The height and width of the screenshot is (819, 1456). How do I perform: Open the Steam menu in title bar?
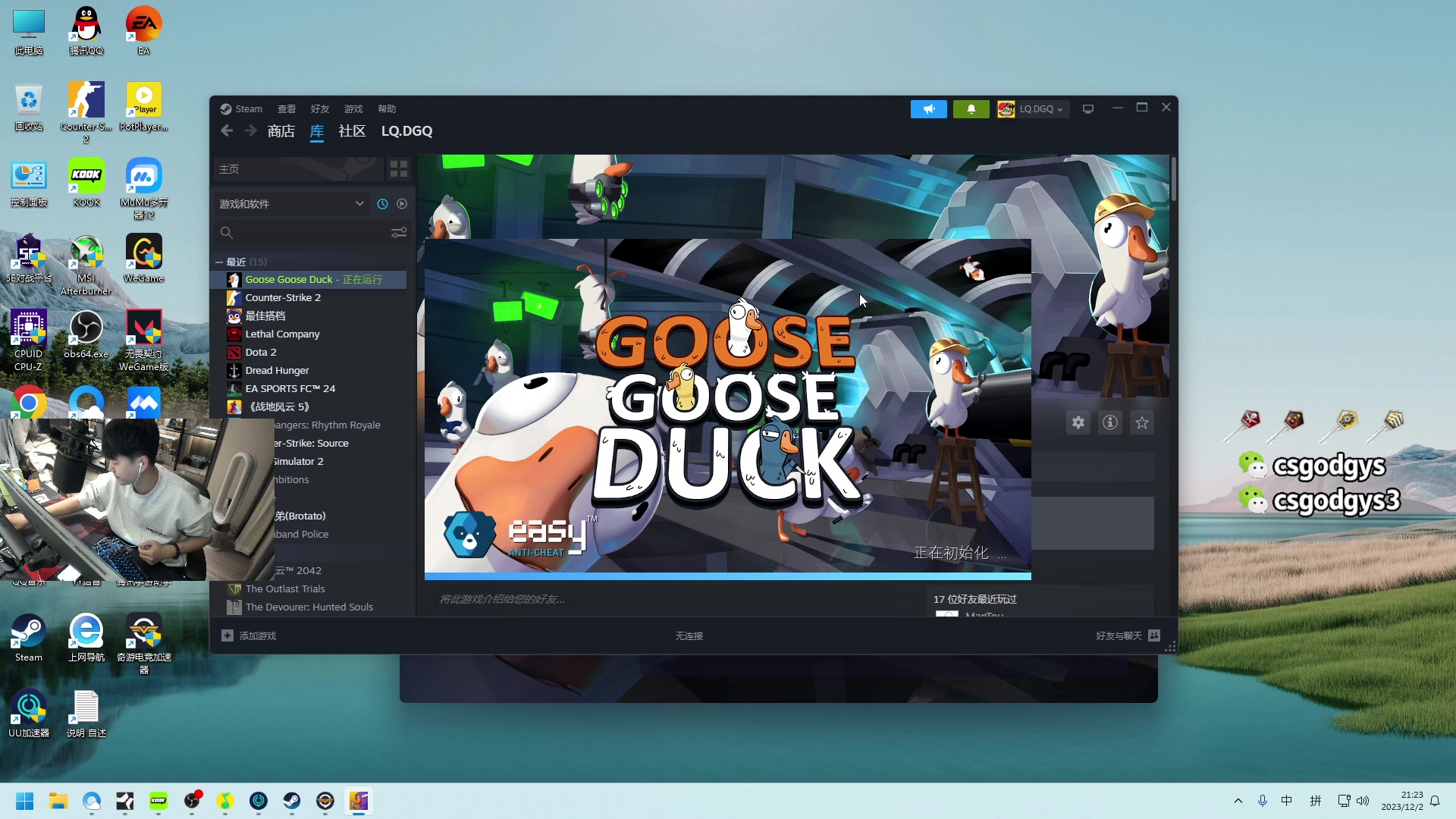242,109
